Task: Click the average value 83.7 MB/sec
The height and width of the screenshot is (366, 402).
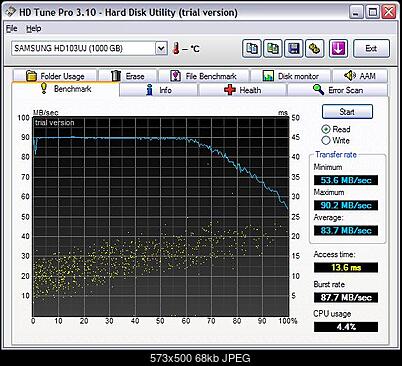Action: point(346,230)
